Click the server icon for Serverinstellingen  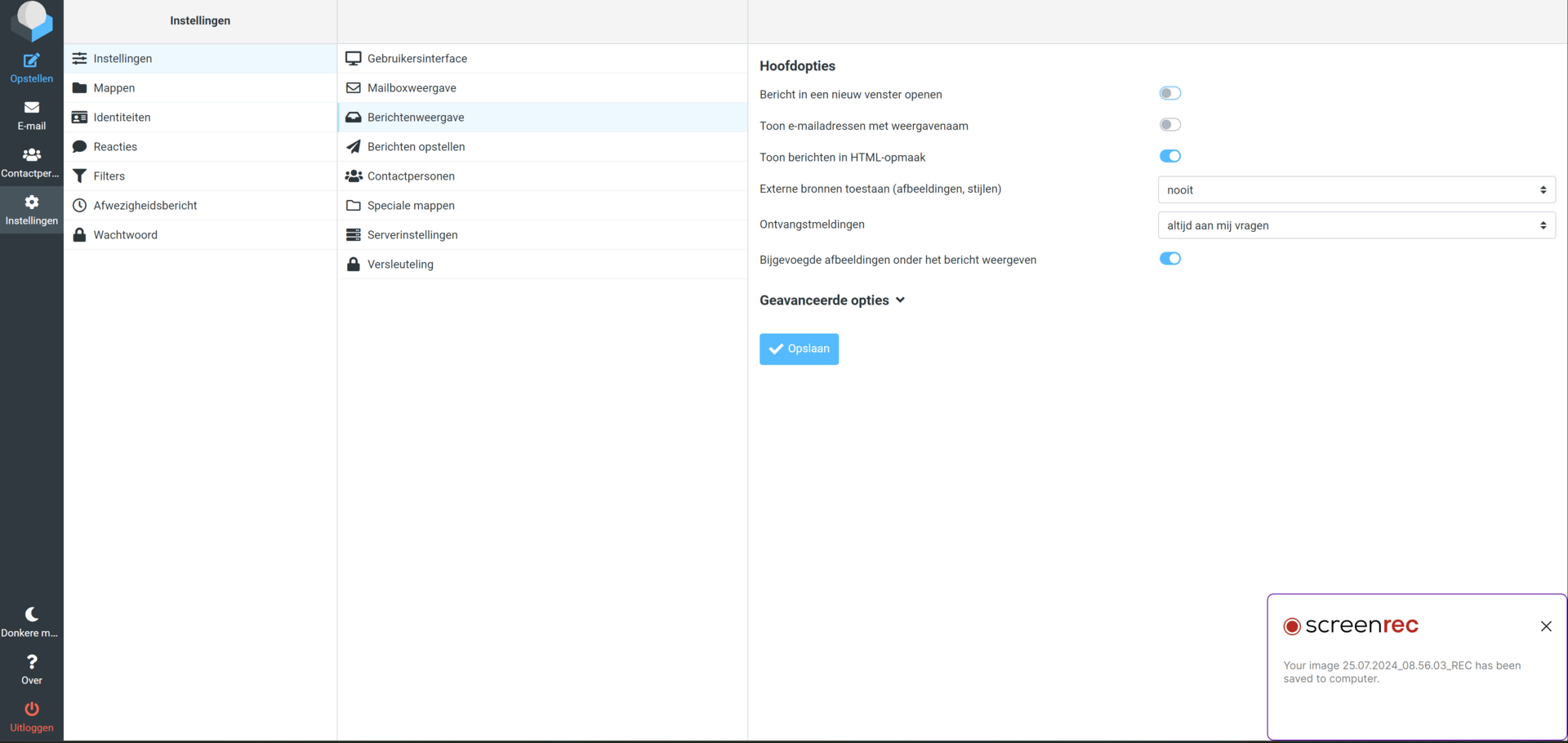353,235
